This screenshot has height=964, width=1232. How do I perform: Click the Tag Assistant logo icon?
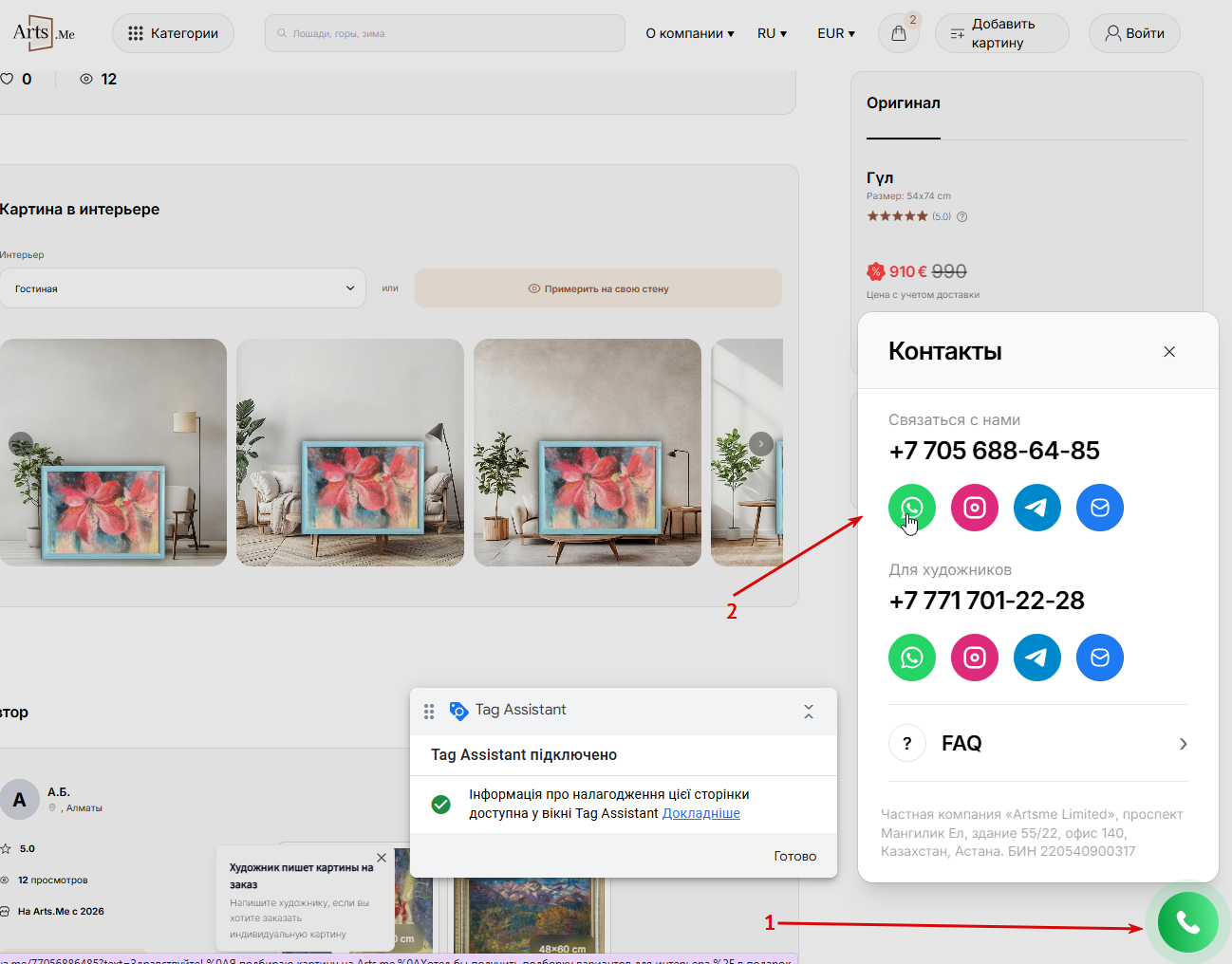(458, 711)
